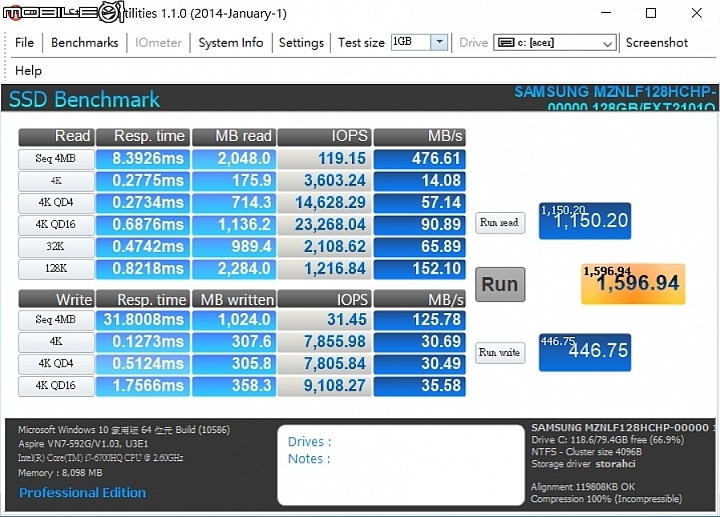Screen dimensions: 720x517
Task: Click the 8.3926ms response time cell
Action: [143, 159]
